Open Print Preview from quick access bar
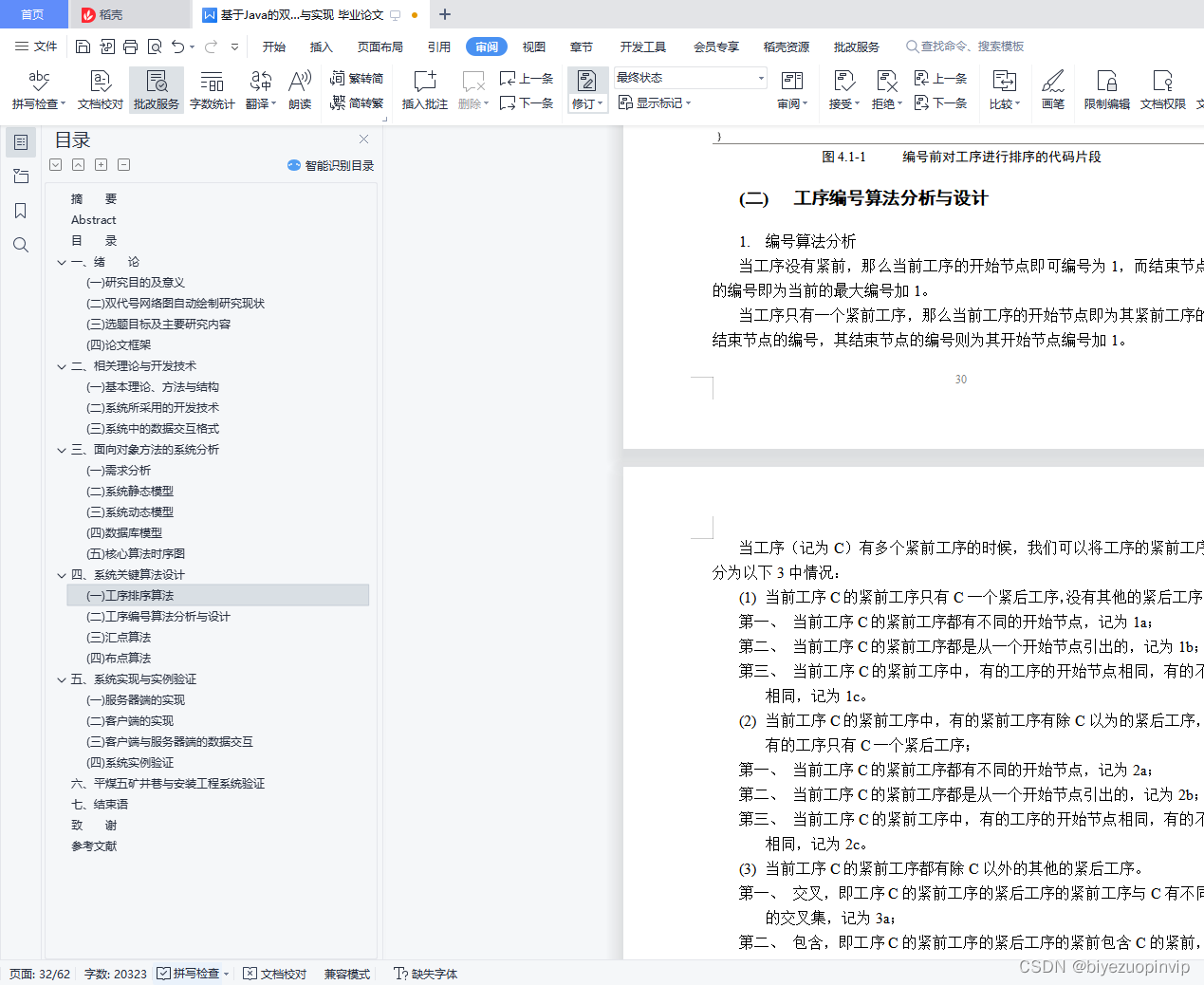This screenshot has width=1204, height=985. (155, 46)
